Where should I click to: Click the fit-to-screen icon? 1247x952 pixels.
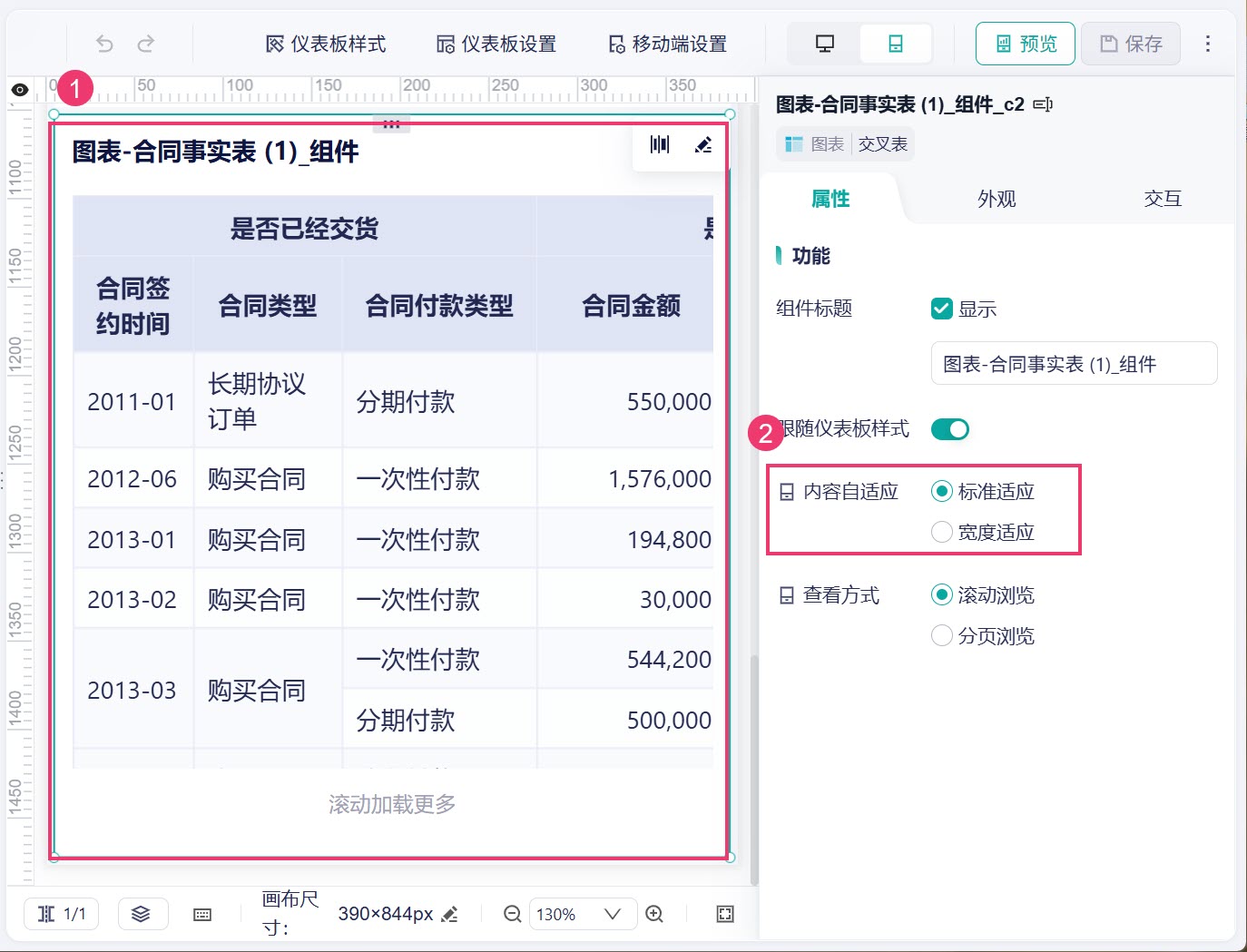click(725, 914)
